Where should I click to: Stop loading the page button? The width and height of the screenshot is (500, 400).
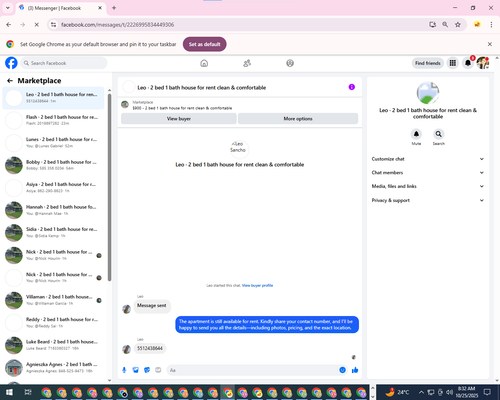pyautogui.click(x=37, y=25)
